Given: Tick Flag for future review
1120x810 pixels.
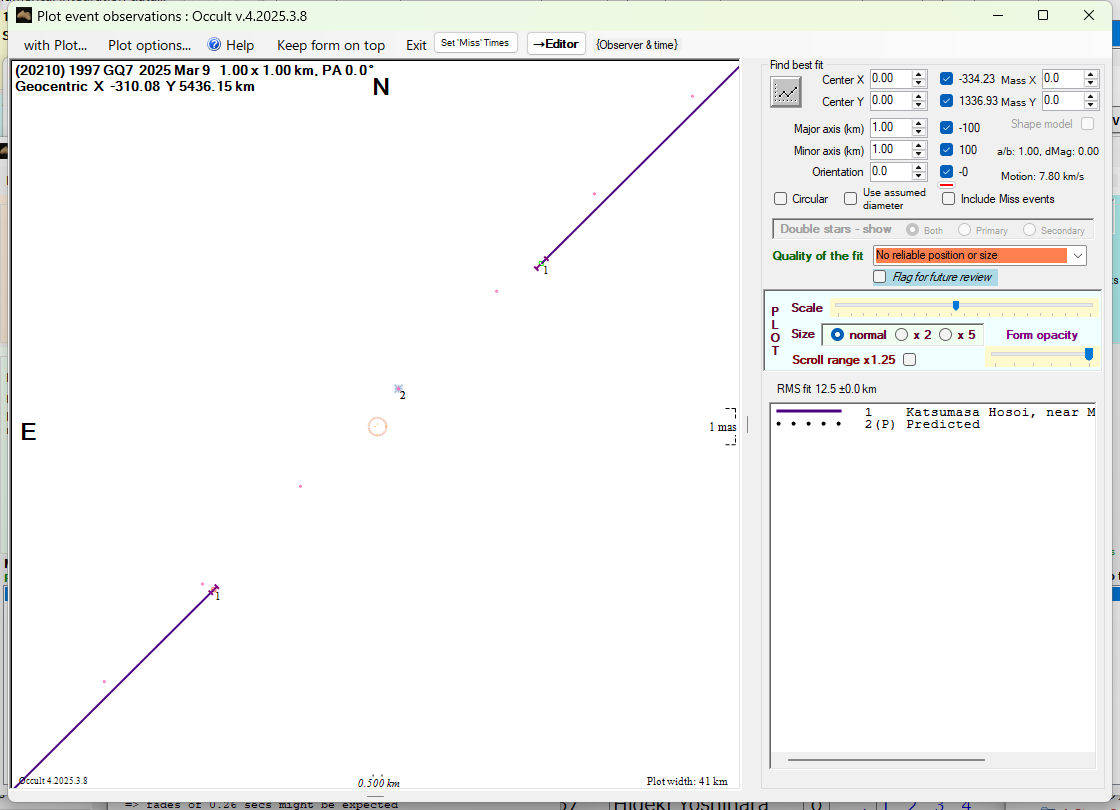Looking at the screenshot, I should tap(880, 277).
